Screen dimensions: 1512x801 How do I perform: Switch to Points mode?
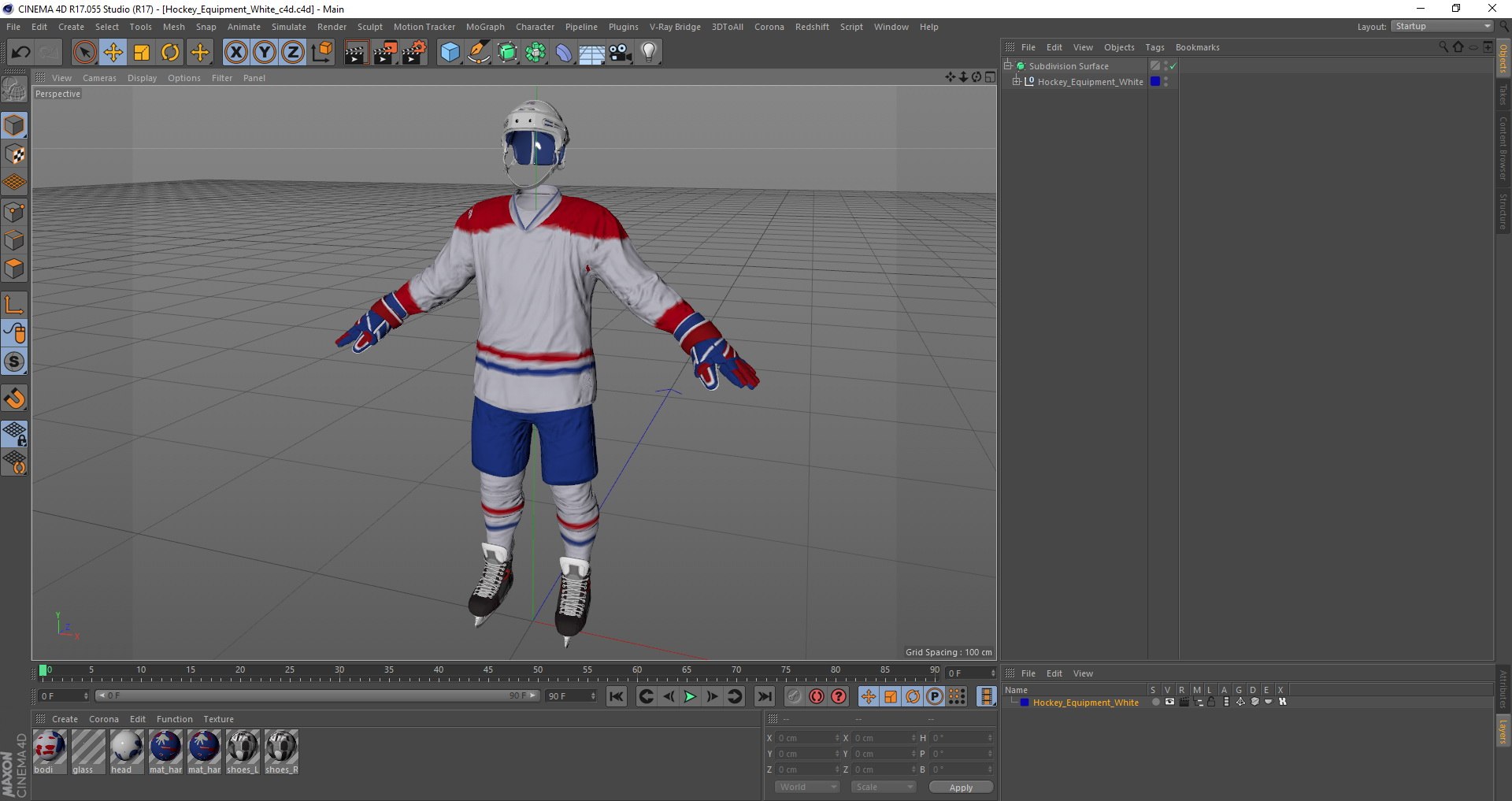15,212
